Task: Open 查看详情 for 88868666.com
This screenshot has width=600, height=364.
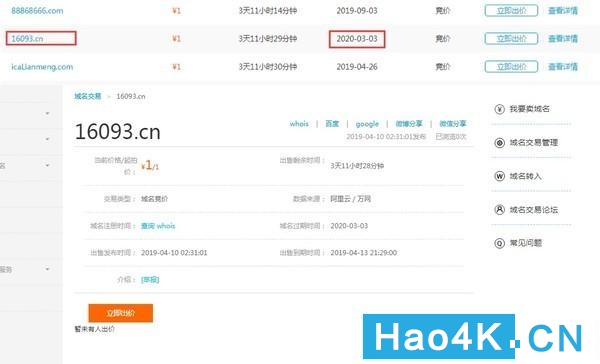Action: pos(563,11)
